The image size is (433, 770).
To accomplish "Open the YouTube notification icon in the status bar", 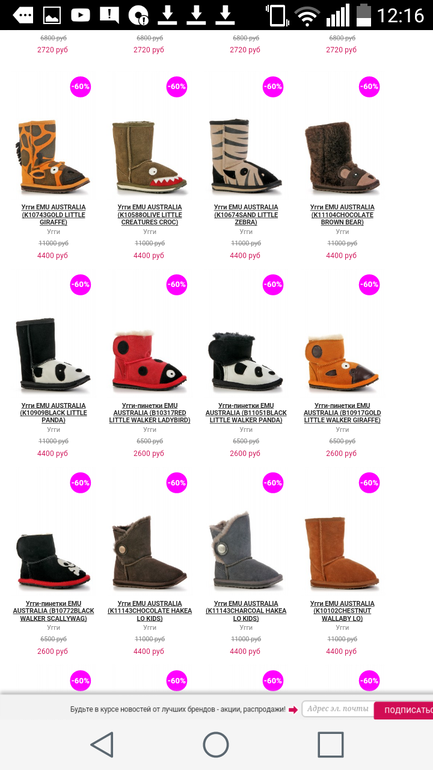I will point(81,15).
